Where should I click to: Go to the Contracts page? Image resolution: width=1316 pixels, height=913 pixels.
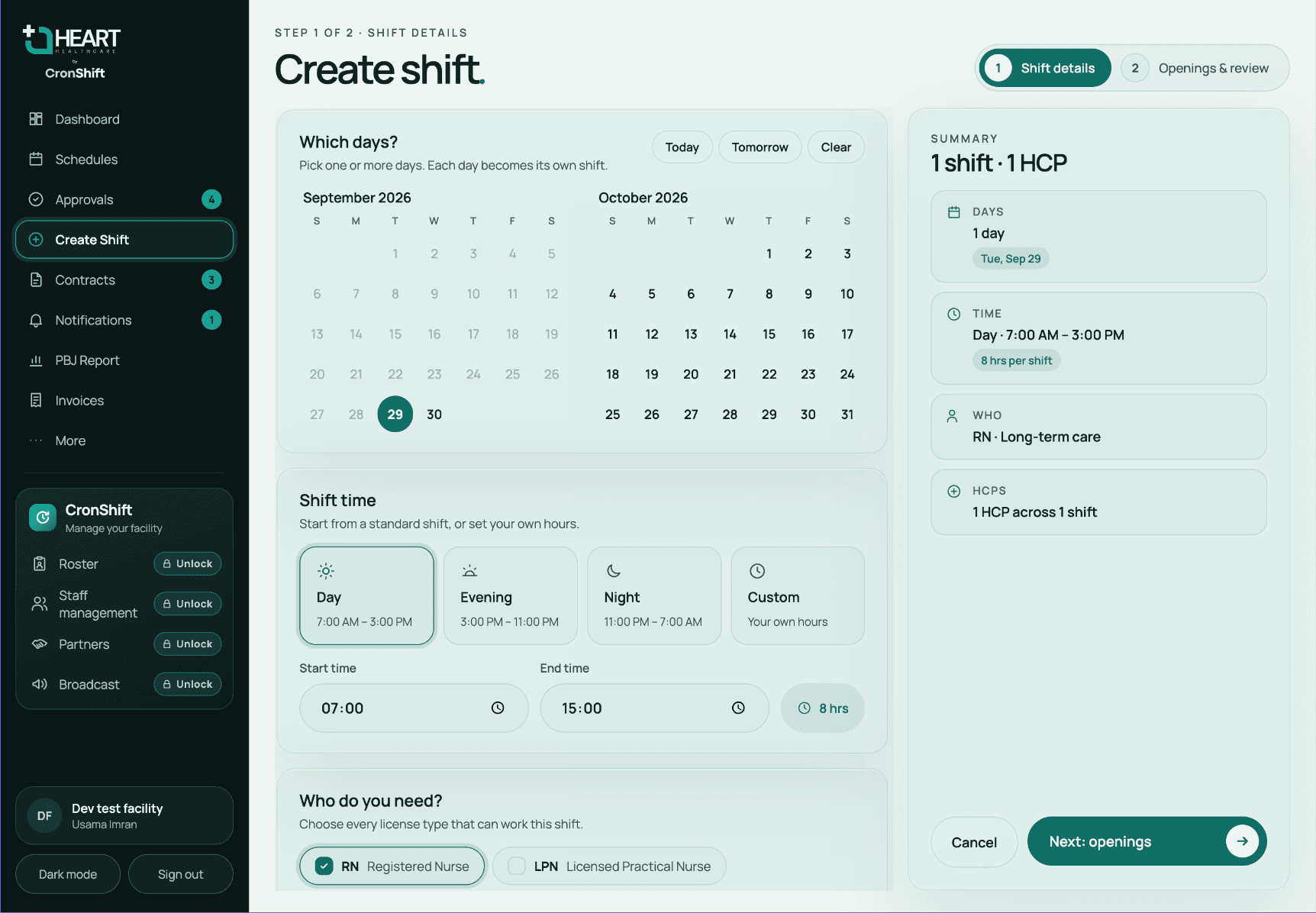[124, 280]
